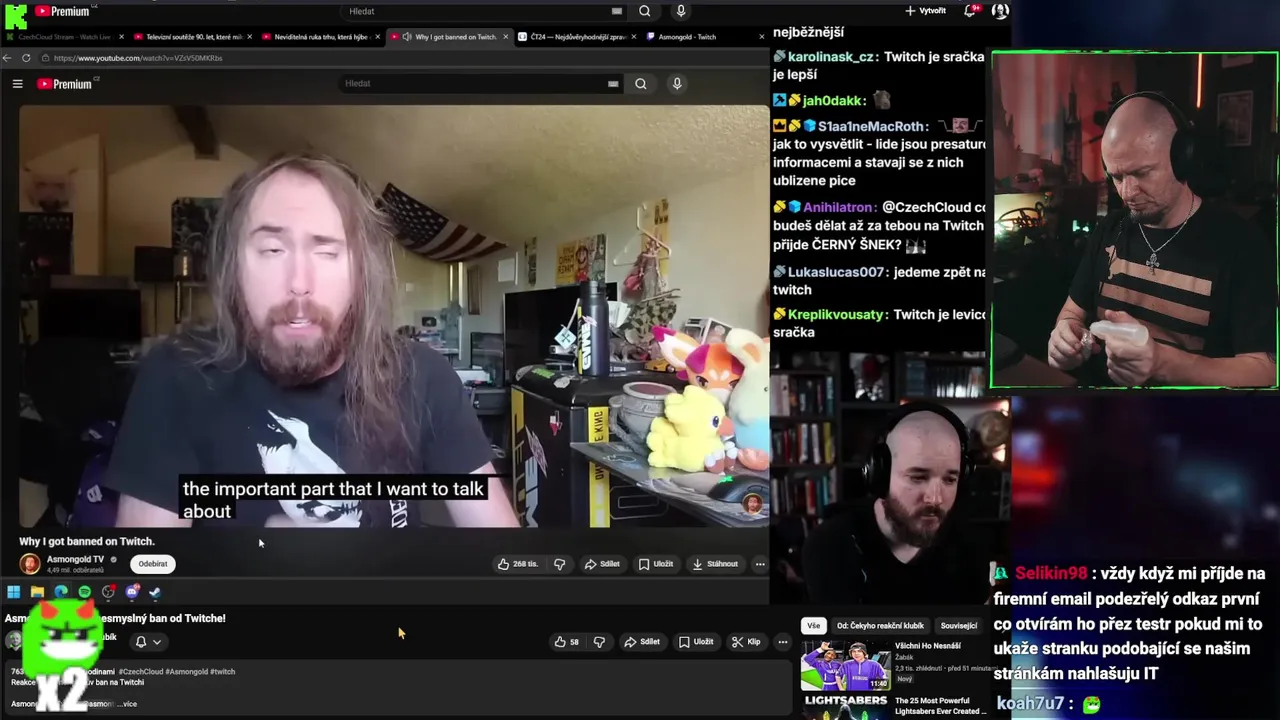Open the notification bell dropdown for the subscribed channel
The image size is (1280, 720).
coord(147,642)
